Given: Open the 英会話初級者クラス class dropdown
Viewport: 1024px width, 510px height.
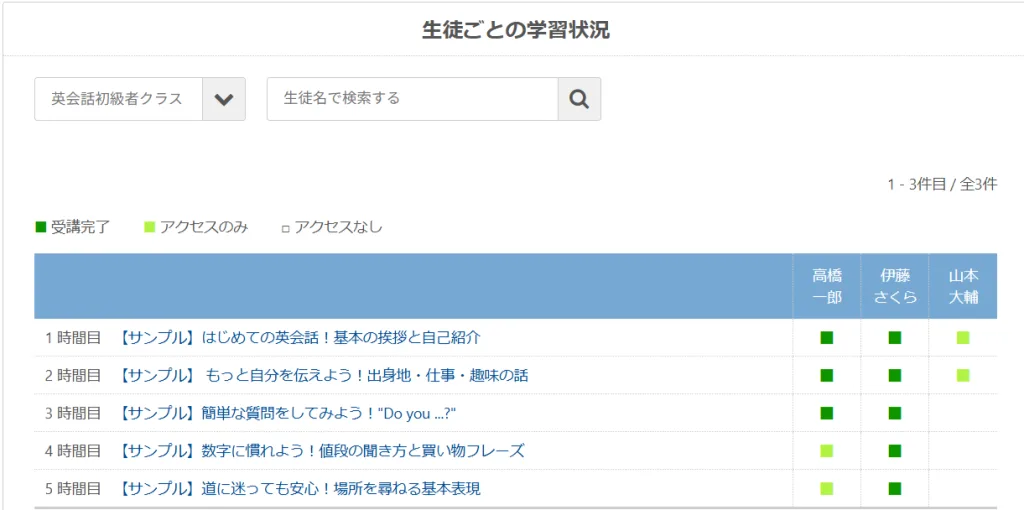Looking at the screenshot, I should [x=118, y=99].
